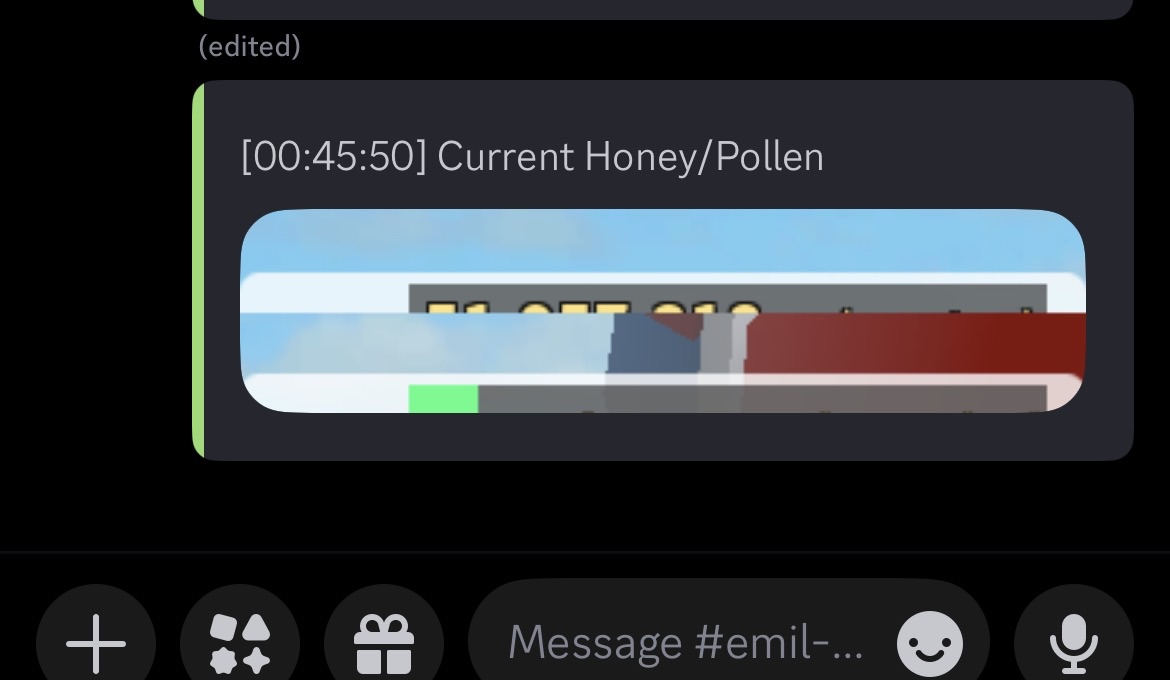The image size is (1170, 680).
Task: Click the gray honey counter box
Action: [728, 299]
